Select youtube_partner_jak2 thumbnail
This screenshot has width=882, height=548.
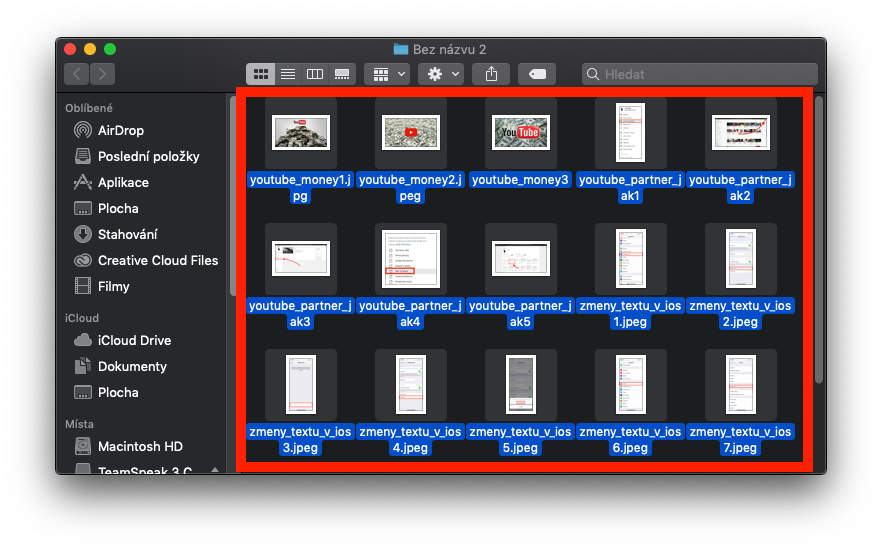(x=741, y=133)
